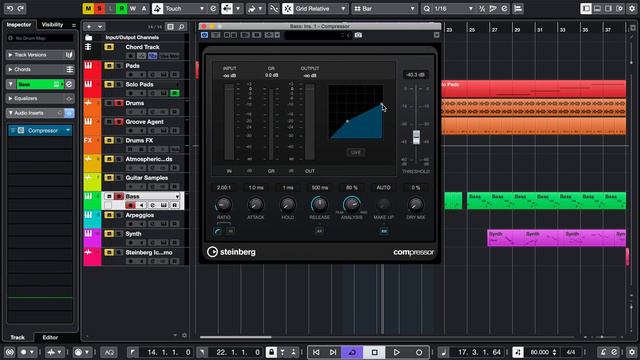Show or hide right zone
Screen dimensions: 640x360
click(609, 8)
